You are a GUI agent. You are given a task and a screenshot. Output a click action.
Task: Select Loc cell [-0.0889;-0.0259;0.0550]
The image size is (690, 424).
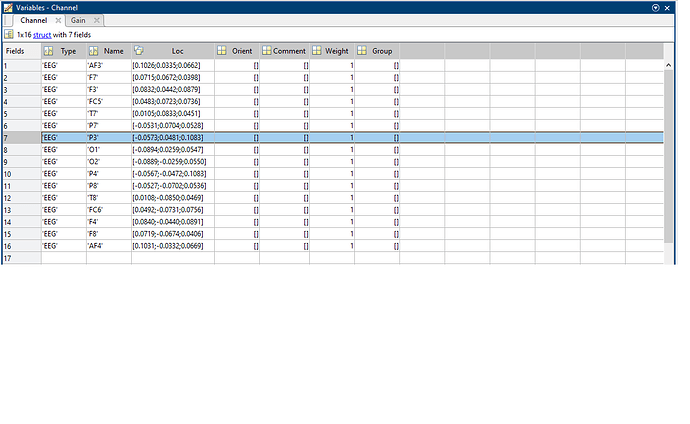click(x=173, y=162)
